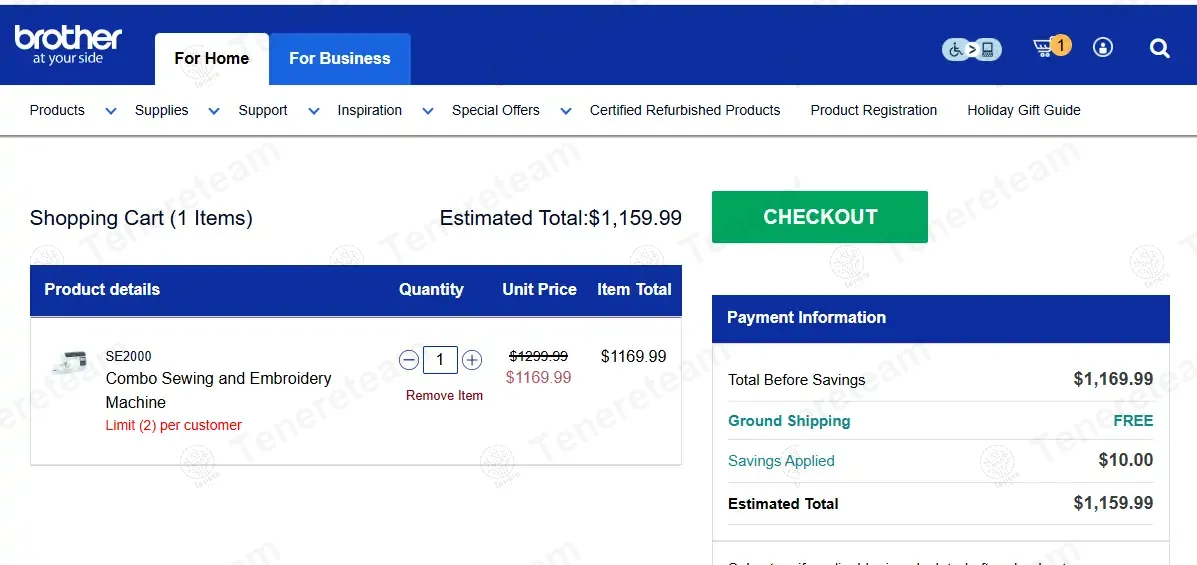The width and height of the screenshot is (1197, 565).
Task: Decrease quantity with minus icon
Action: (x=409, y=360)
